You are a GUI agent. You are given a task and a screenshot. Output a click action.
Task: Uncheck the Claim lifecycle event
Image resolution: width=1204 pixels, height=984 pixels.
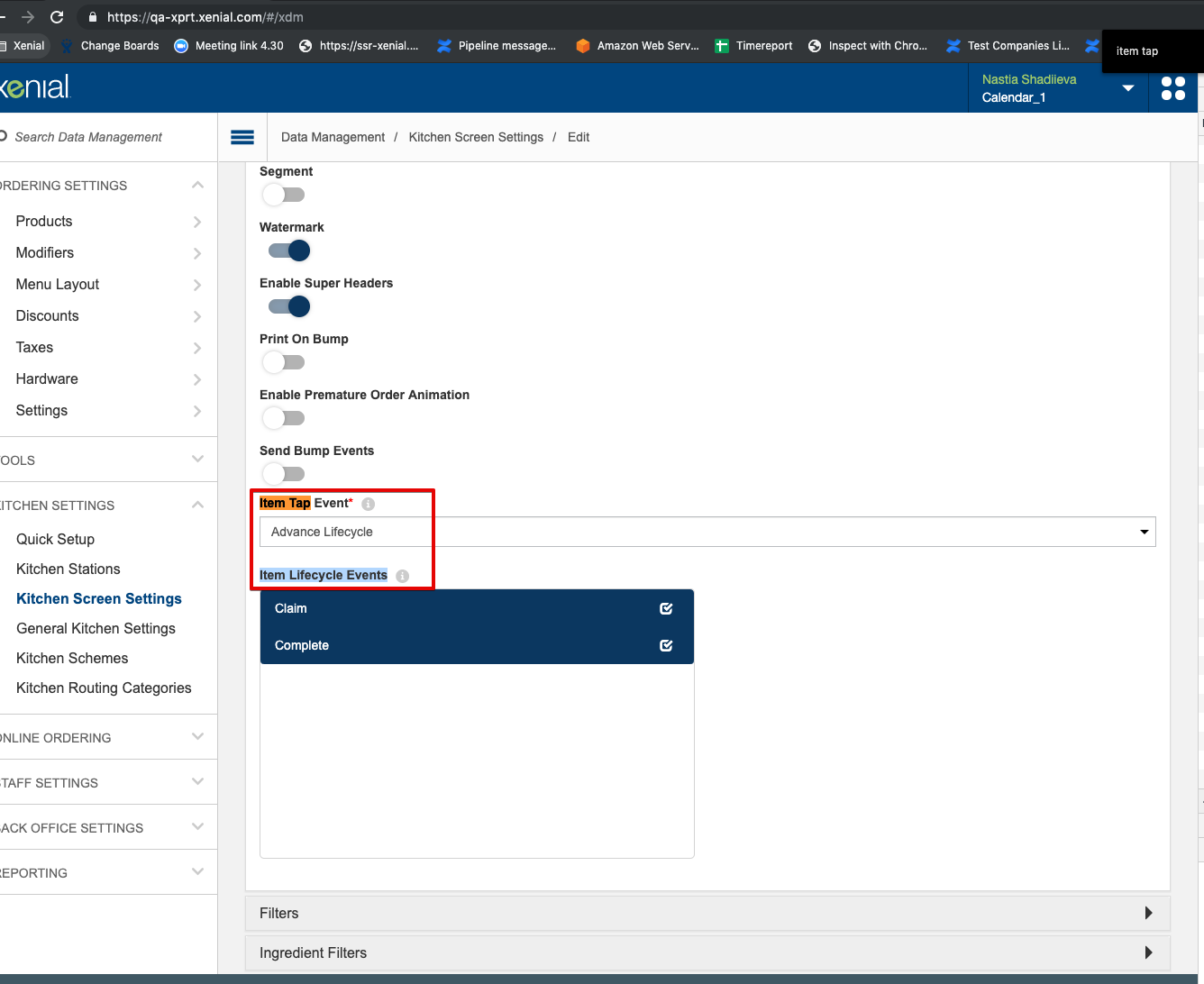[666, 608]
